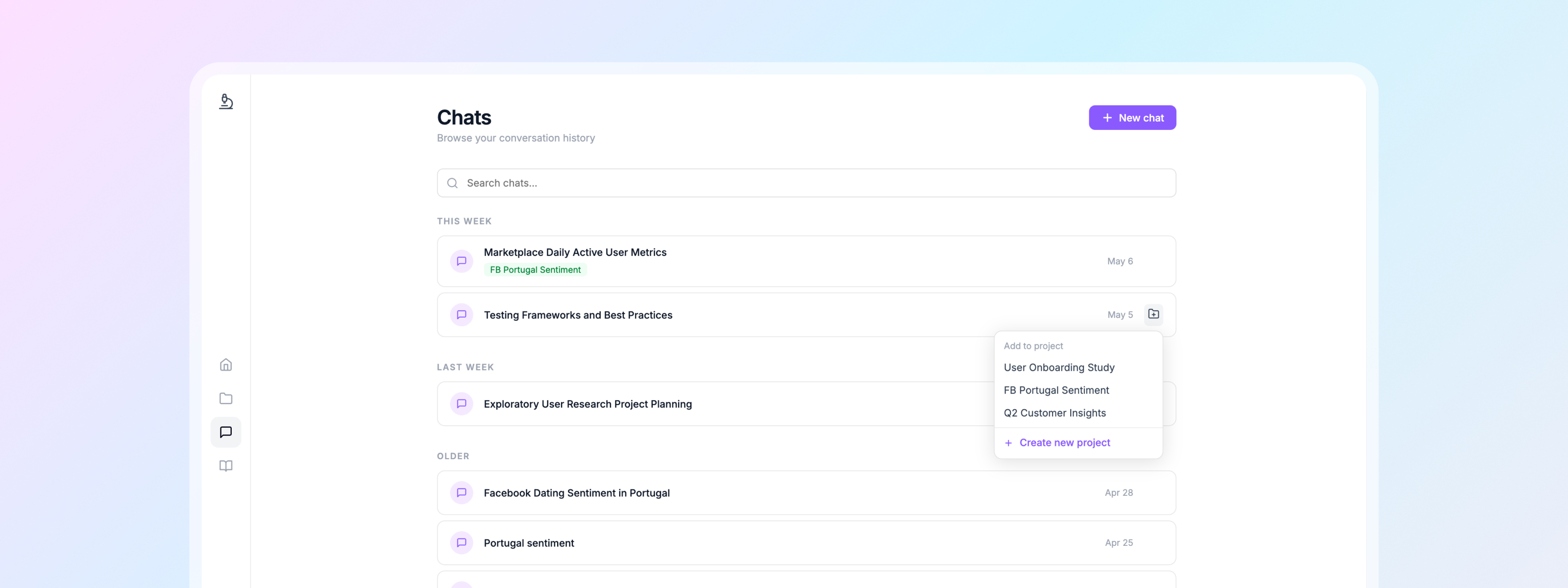
Task: Click the Apr 25 date label
Action: pos(1119,542)
